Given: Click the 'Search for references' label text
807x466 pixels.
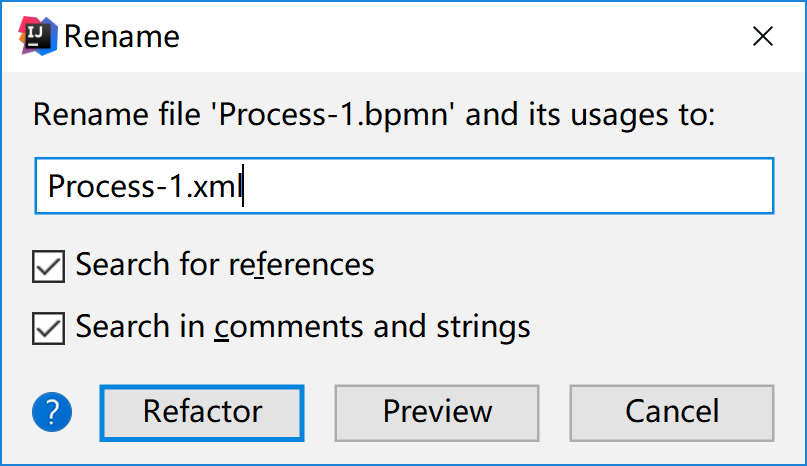Looking at the screenshot, I should point(224,265).
